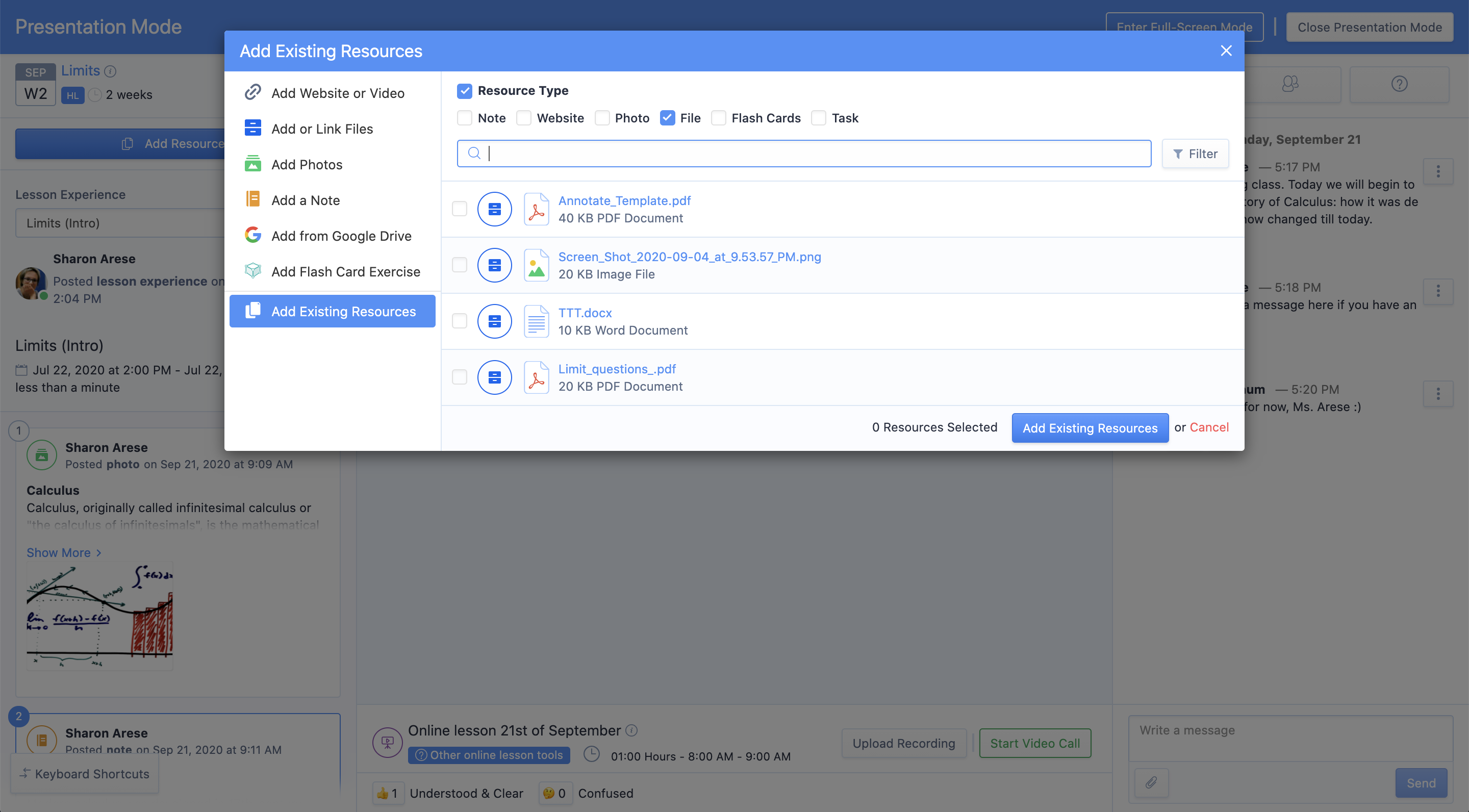Click the image icon for Screen_Shot png

tap(536, 265)
